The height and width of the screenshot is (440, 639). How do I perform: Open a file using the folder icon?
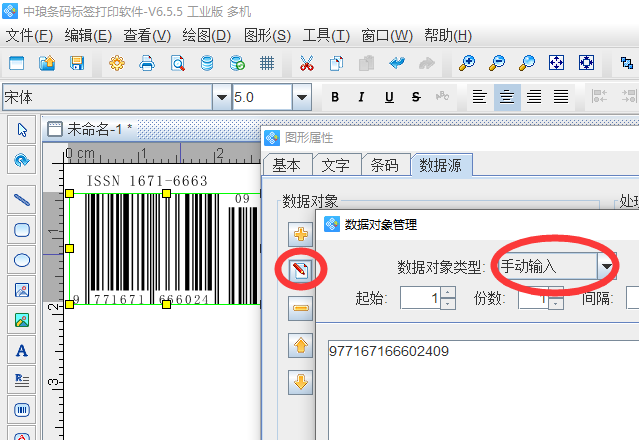(x=47, y=63)
